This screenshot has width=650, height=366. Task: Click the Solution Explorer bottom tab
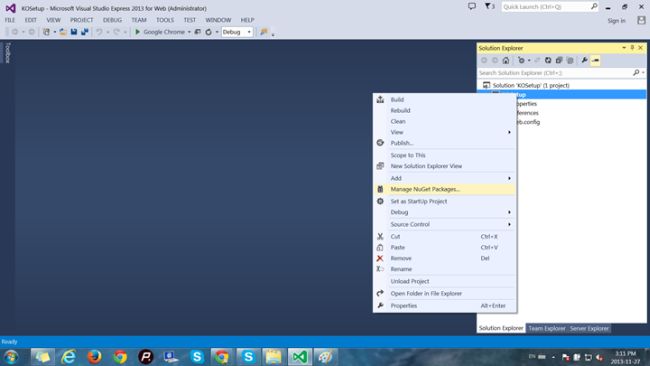(501, 328)
